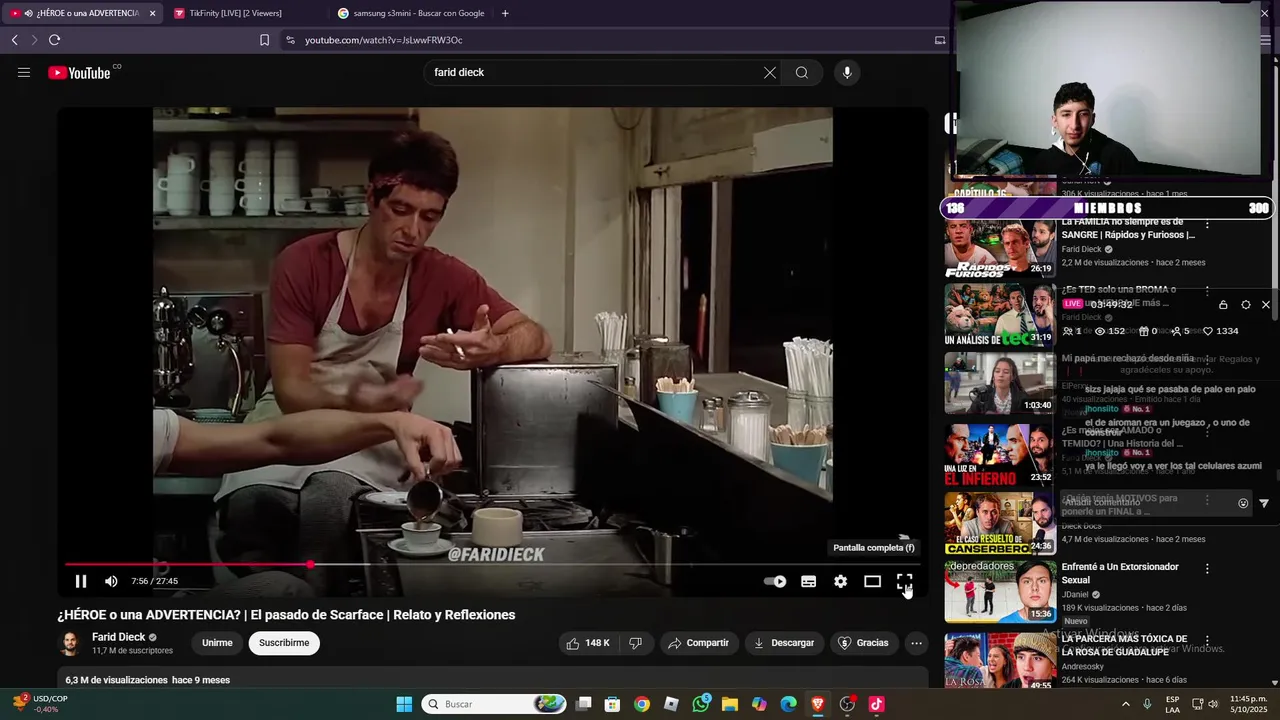
Task: Pause the Scarface video
Action: pyautogui.click(x=81, y=581)
